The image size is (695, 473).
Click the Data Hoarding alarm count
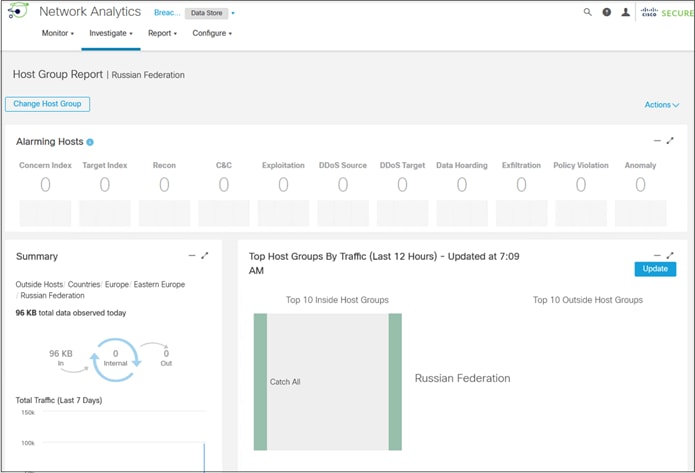(462, 184)
